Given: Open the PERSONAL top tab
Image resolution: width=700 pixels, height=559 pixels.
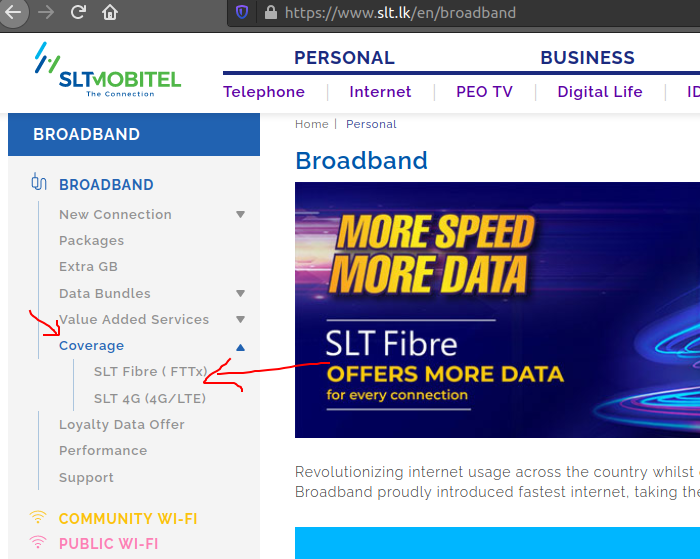Looking at the screenshot, I should click(344, 58).
